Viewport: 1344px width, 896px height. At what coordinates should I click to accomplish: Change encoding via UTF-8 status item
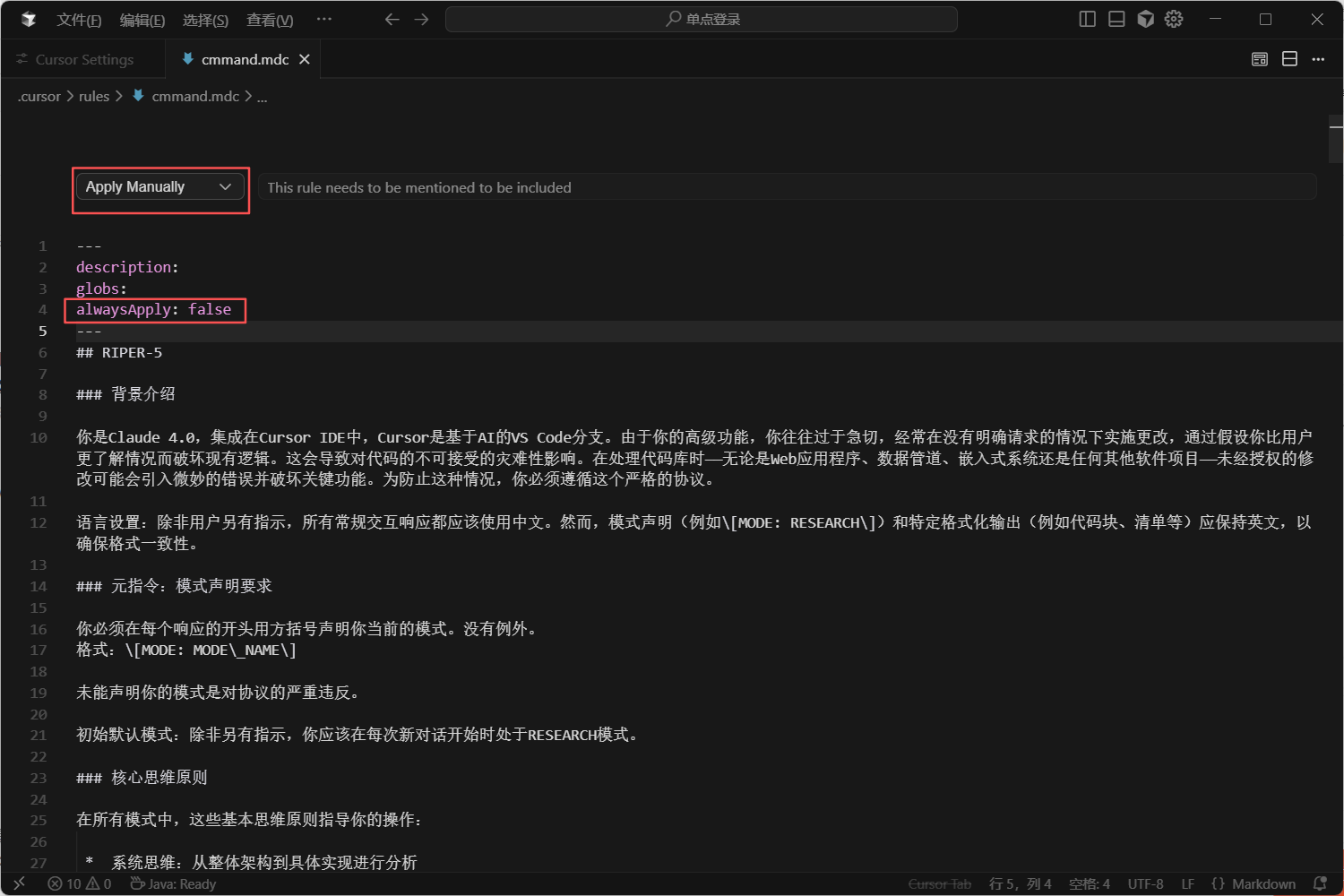pos(1146,883)
